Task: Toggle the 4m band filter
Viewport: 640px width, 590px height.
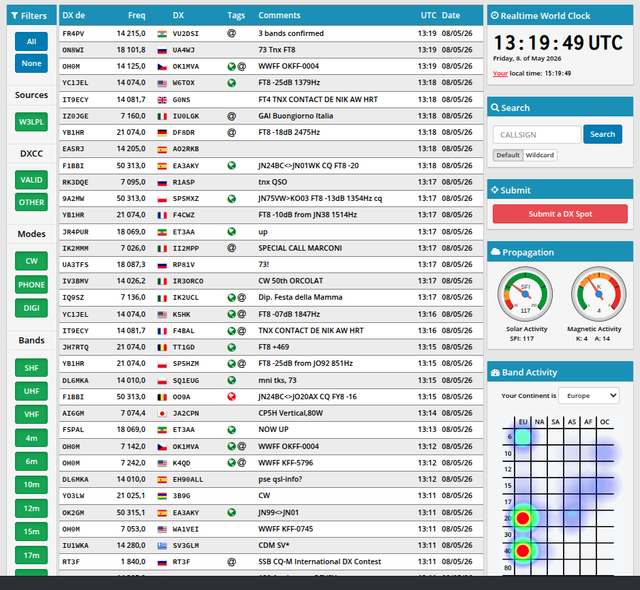Action: [31, 438]
